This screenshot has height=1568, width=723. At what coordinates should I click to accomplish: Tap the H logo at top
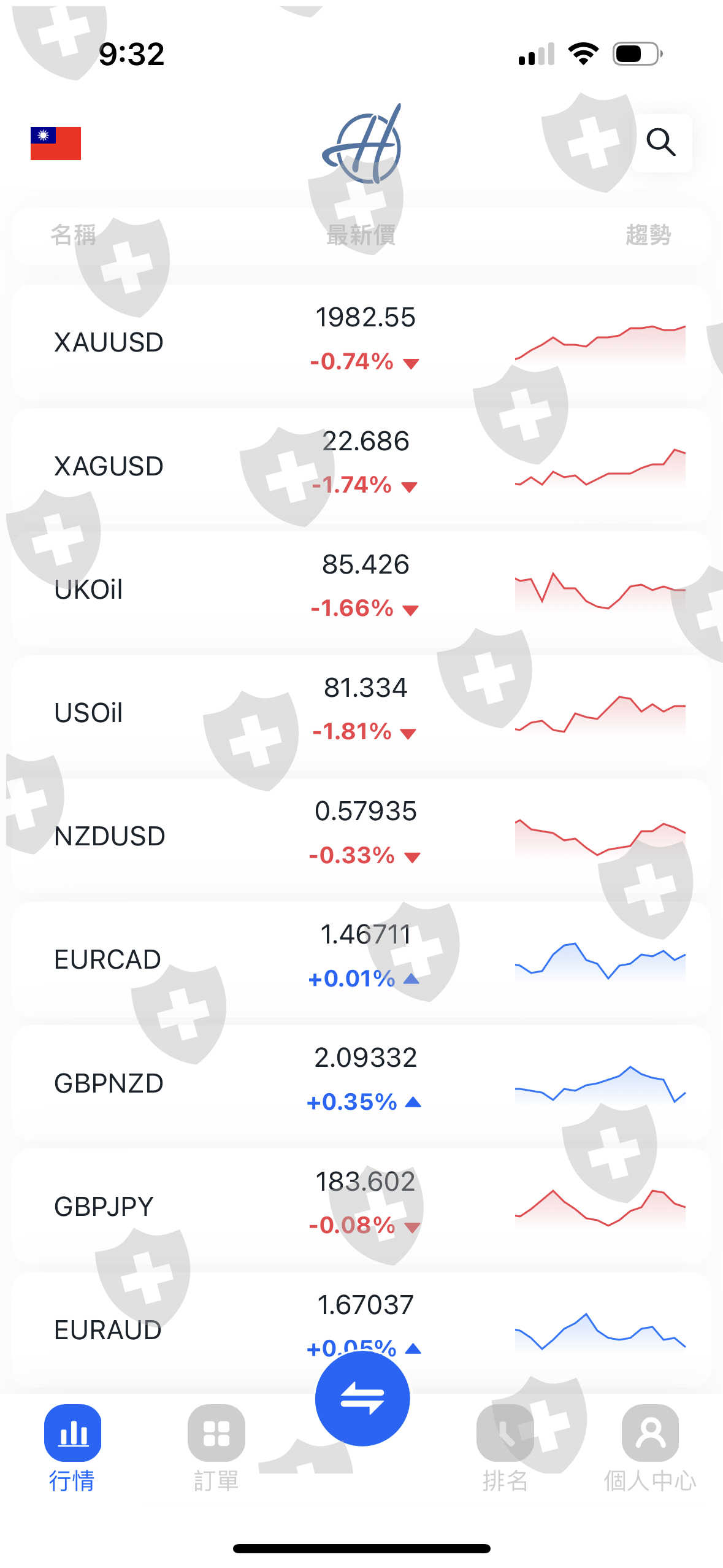pyautogui.click(x=362, y=145)
